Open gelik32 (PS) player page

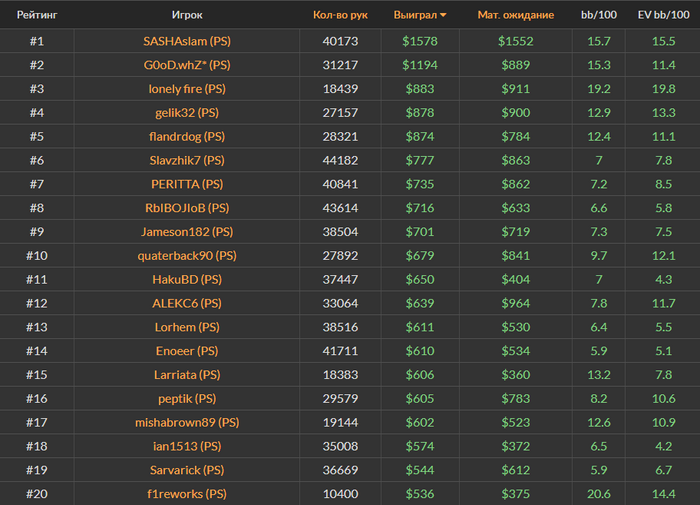[187, 113]
